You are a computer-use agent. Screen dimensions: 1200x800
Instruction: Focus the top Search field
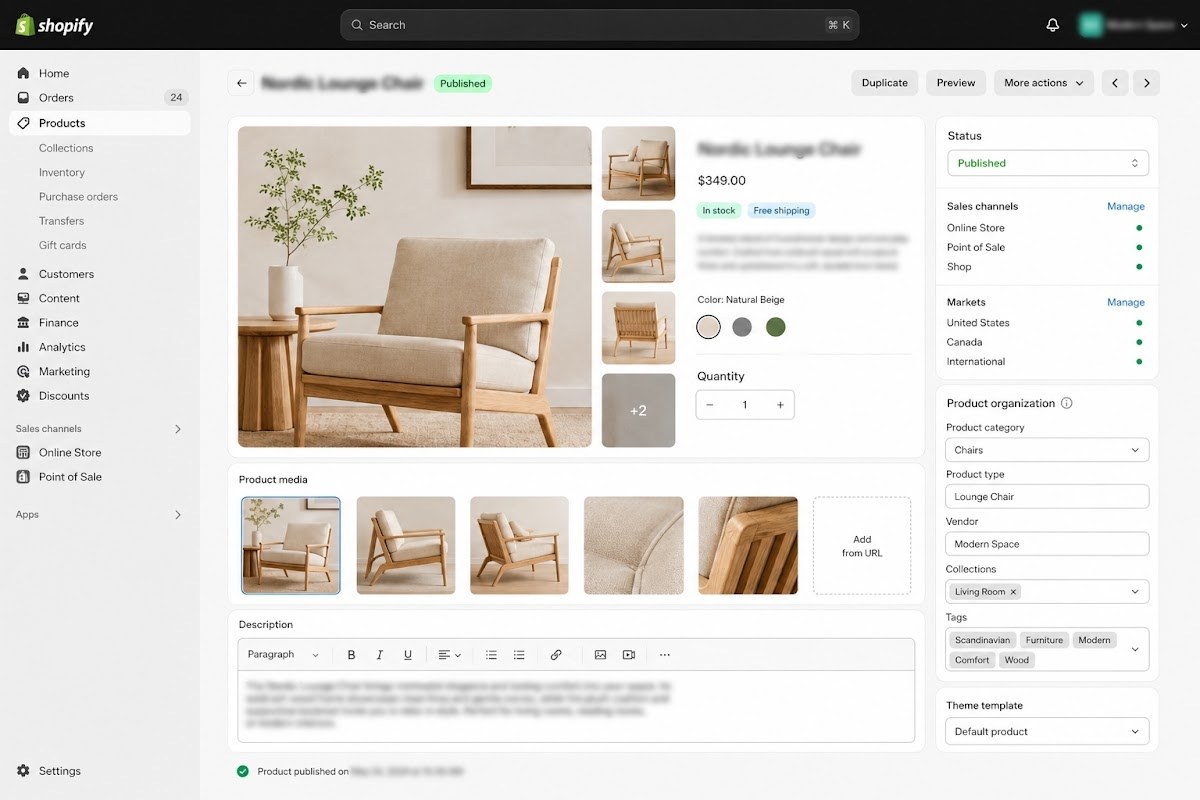(600, 25)
